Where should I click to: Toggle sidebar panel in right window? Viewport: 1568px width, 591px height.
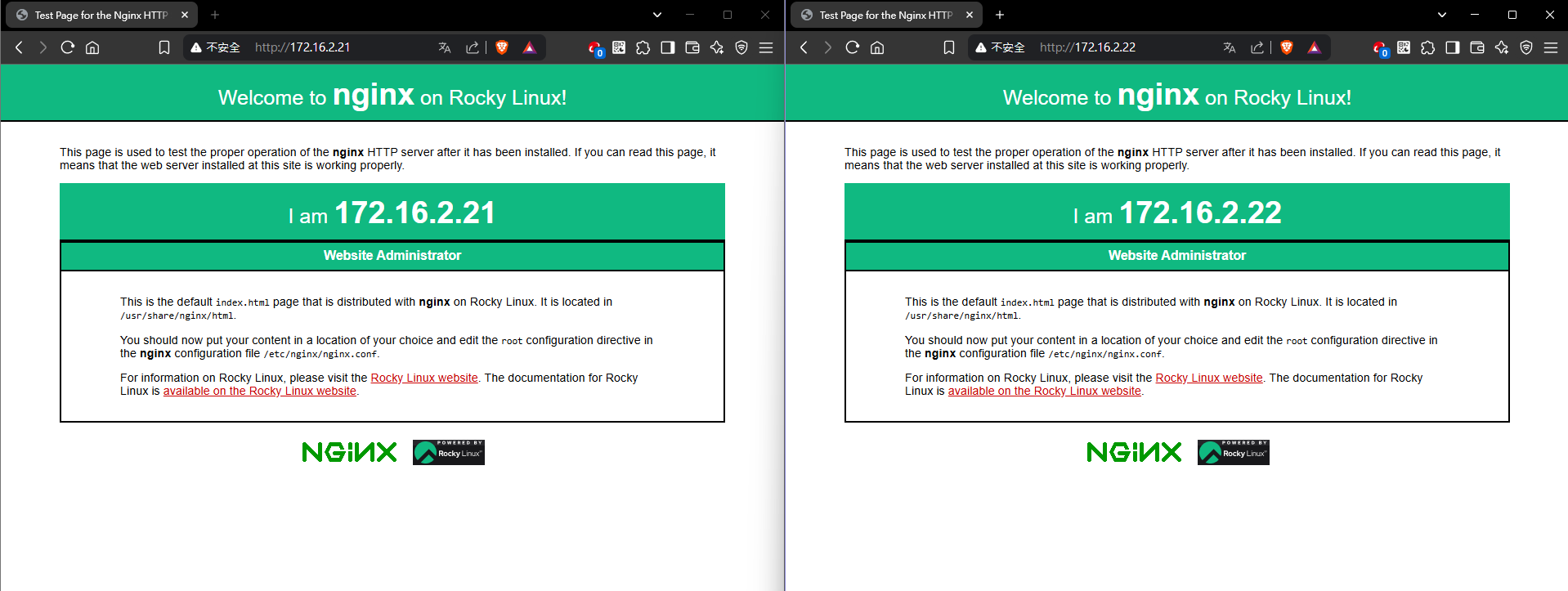[x=1453, y=47]
